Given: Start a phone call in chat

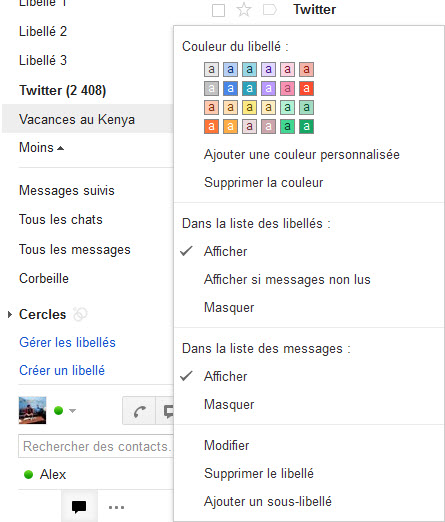Looking at the screenshot, I should (x=139, y=411).
